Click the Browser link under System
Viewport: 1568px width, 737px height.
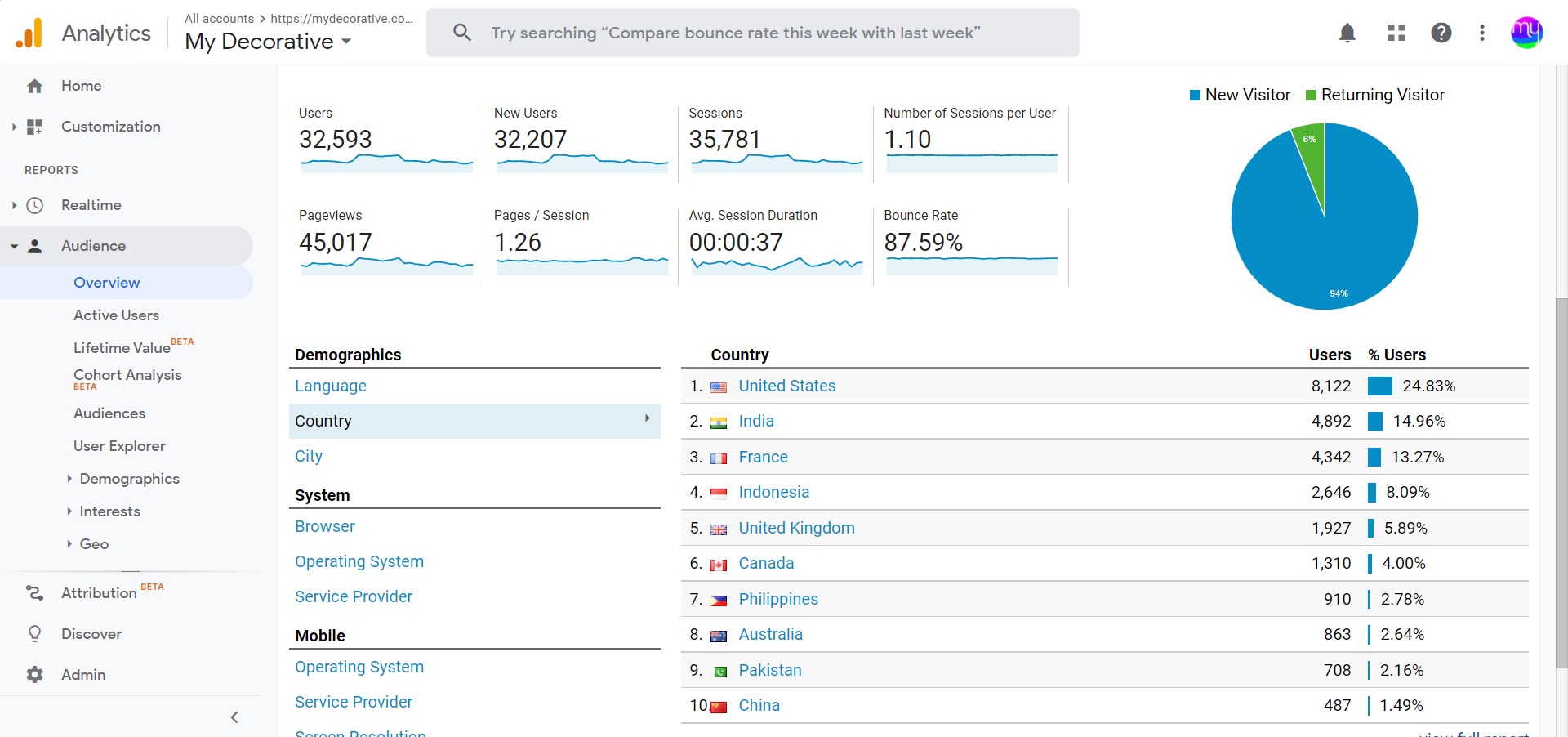(x=324, y=526)
